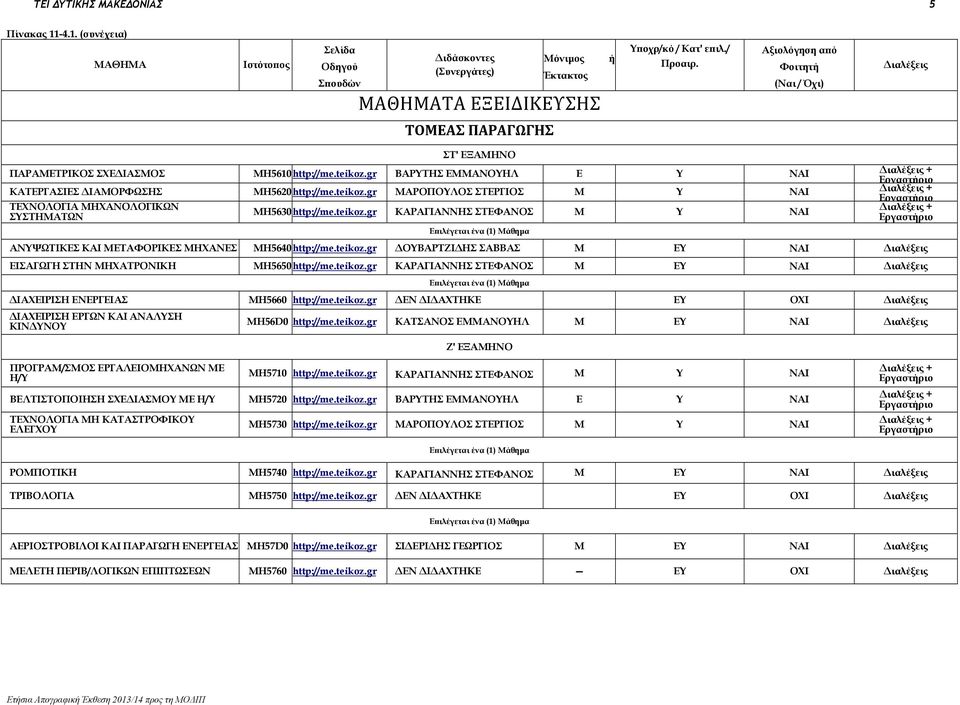Viewport: 960px width, 705px height.
Task: Open the teikoz link in the ΕΙΣΑΓΩΓΗ ΣΤΗΝ ΜΗΧΑΤΡΟΝΙΚΗ row
Action: pos(334,266)
